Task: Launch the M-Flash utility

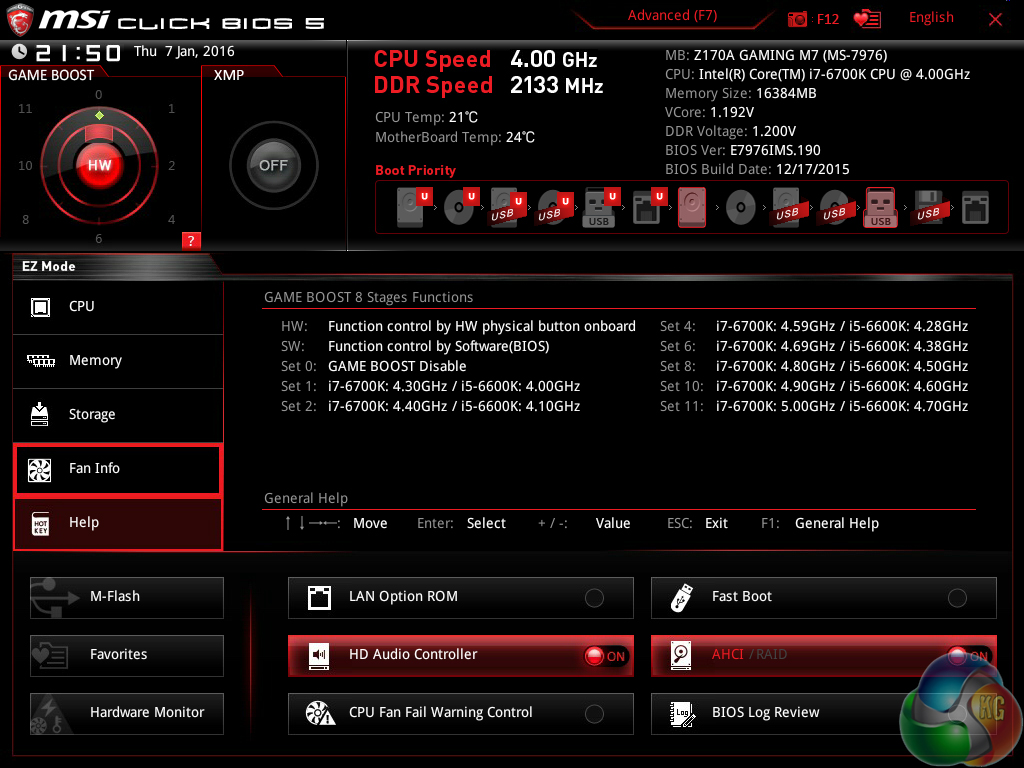Action: 127,598
